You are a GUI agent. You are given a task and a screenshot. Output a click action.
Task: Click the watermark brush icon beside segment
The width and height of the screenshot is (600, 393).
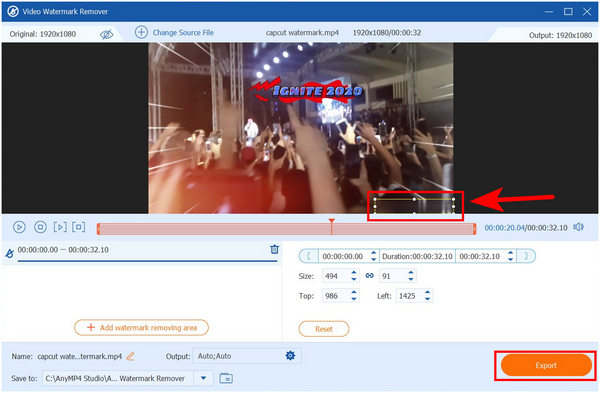pos(10,253)
